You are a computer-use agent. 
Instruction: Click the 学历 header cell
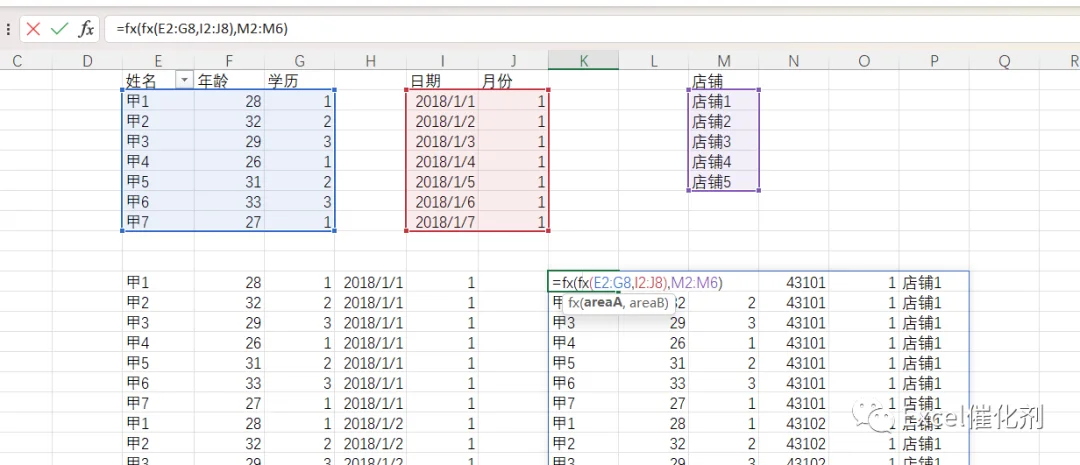click(x=299, y=81)
